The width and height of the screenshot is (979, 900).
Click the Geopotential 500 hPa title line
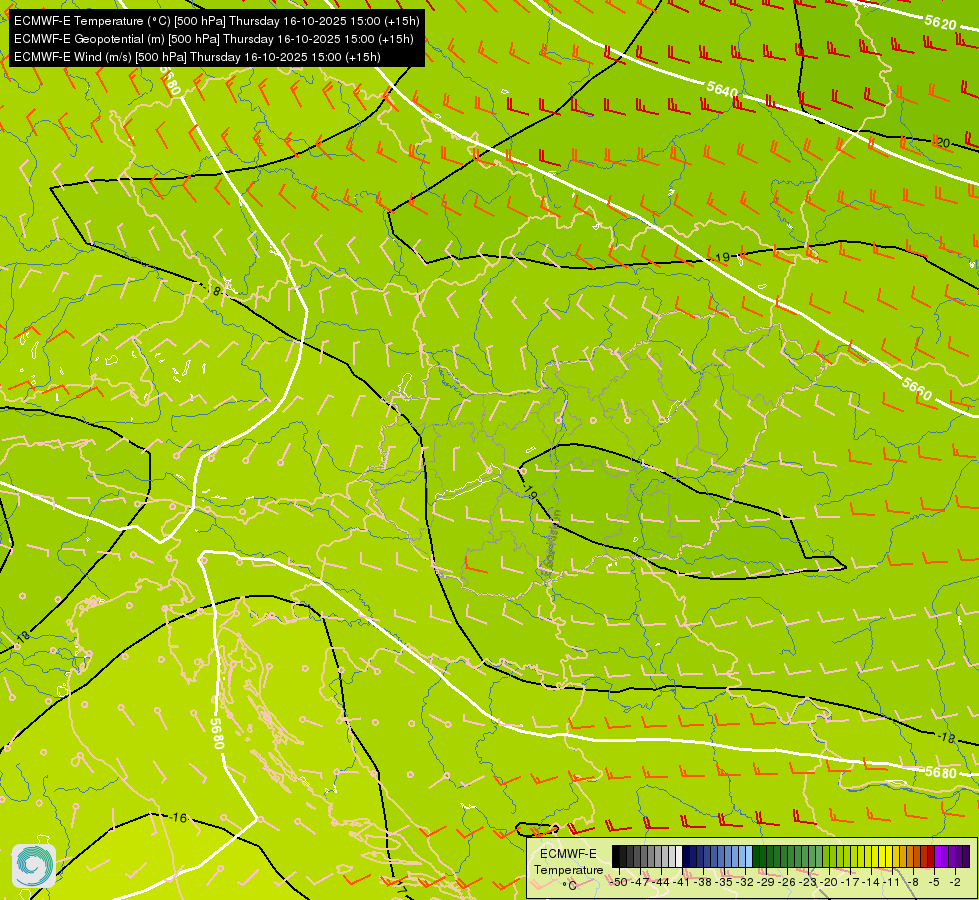point(214,39)
